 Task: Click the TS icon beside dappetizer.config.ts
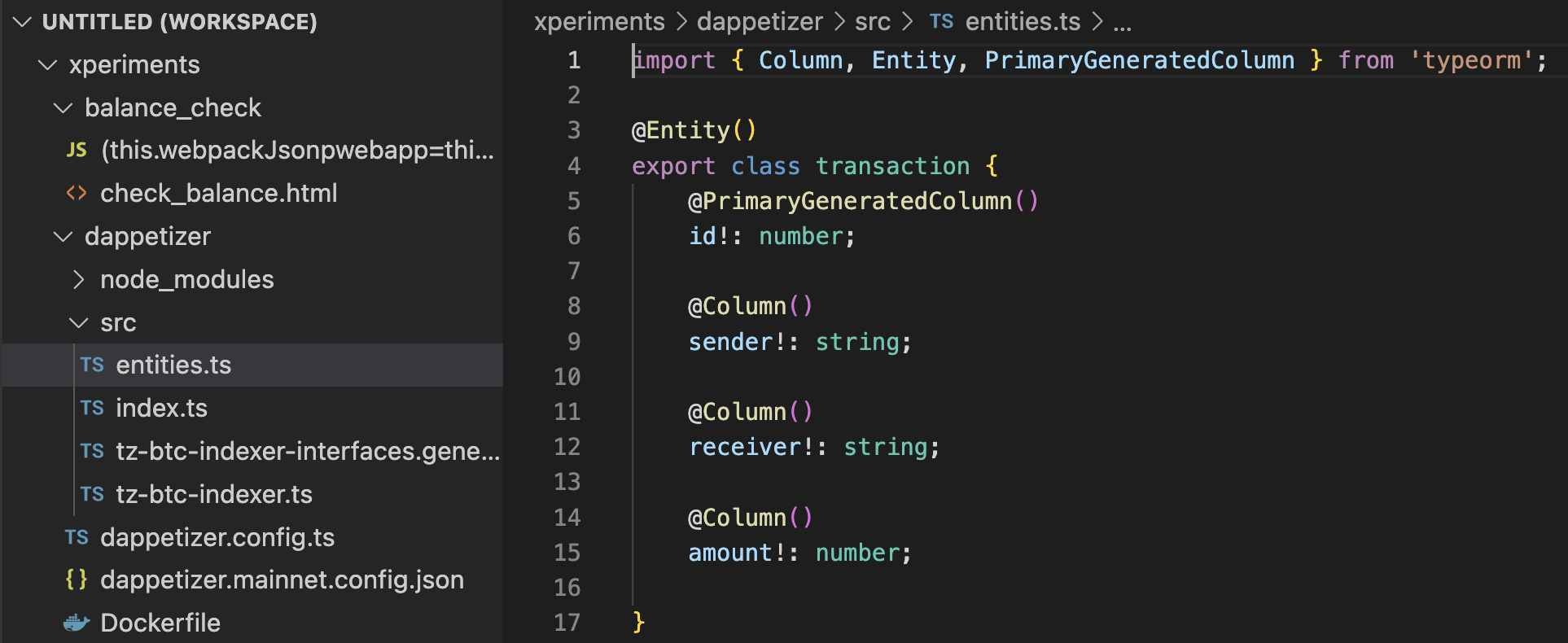77,538
